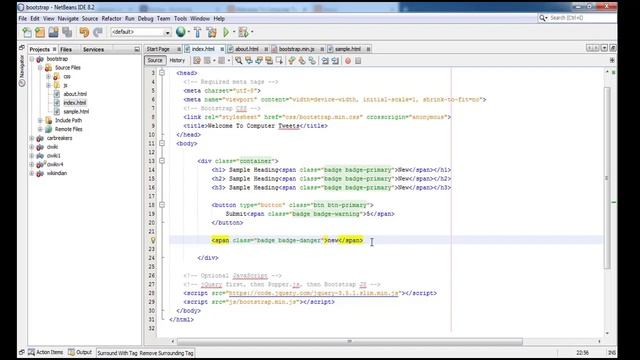The height and width of the screenshot is (360, 640).
Task: Collapse the Source Files tree node
Action: click(x=40, y=68)
